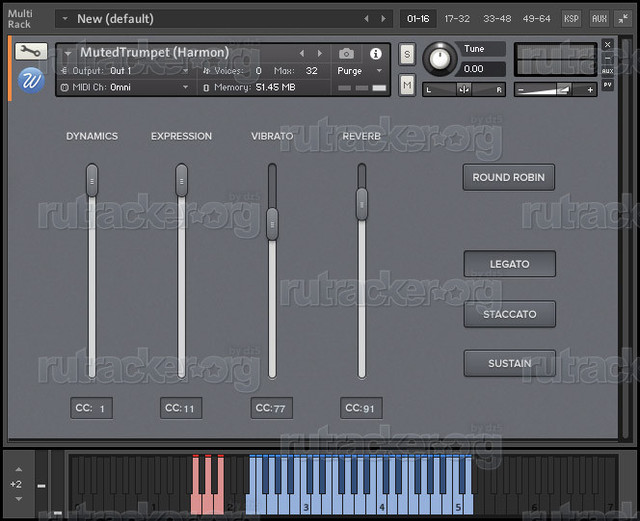Toggle AUX sends in instrument header
640x521 pixels.
click(x=607, y=71)
